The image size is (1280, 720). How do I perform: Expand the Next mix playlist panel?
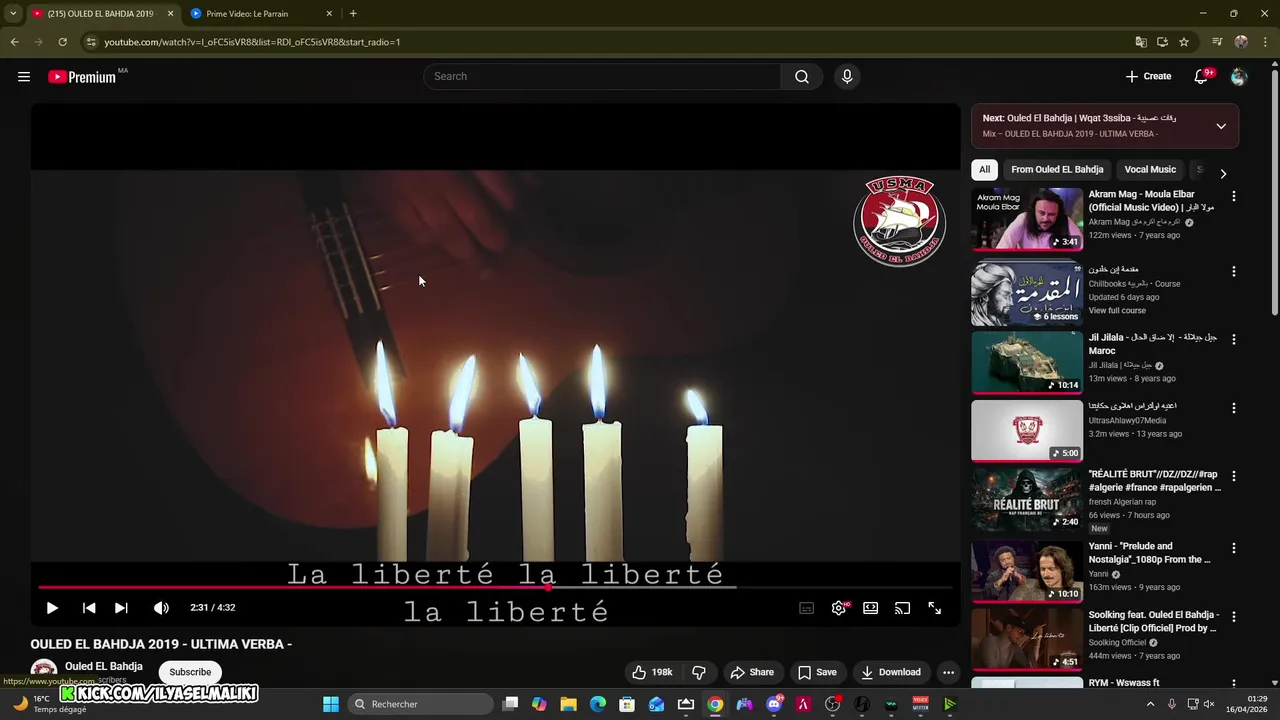tap(1221, 126)
